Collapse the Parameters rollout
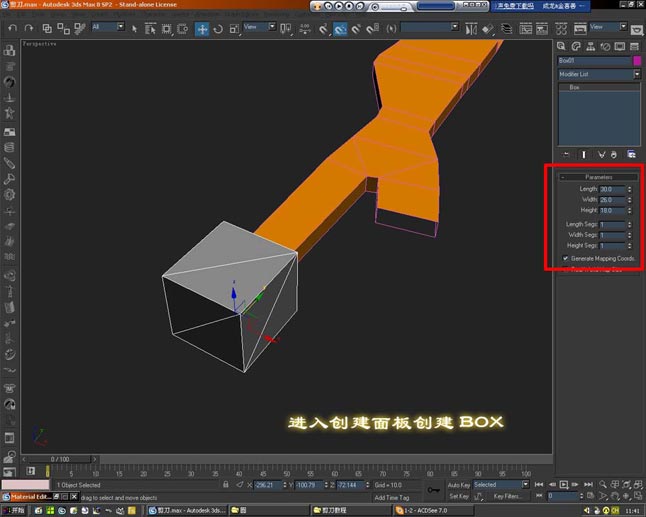Image resolution: width=646 pixels, height=517 pixels. 599,177
